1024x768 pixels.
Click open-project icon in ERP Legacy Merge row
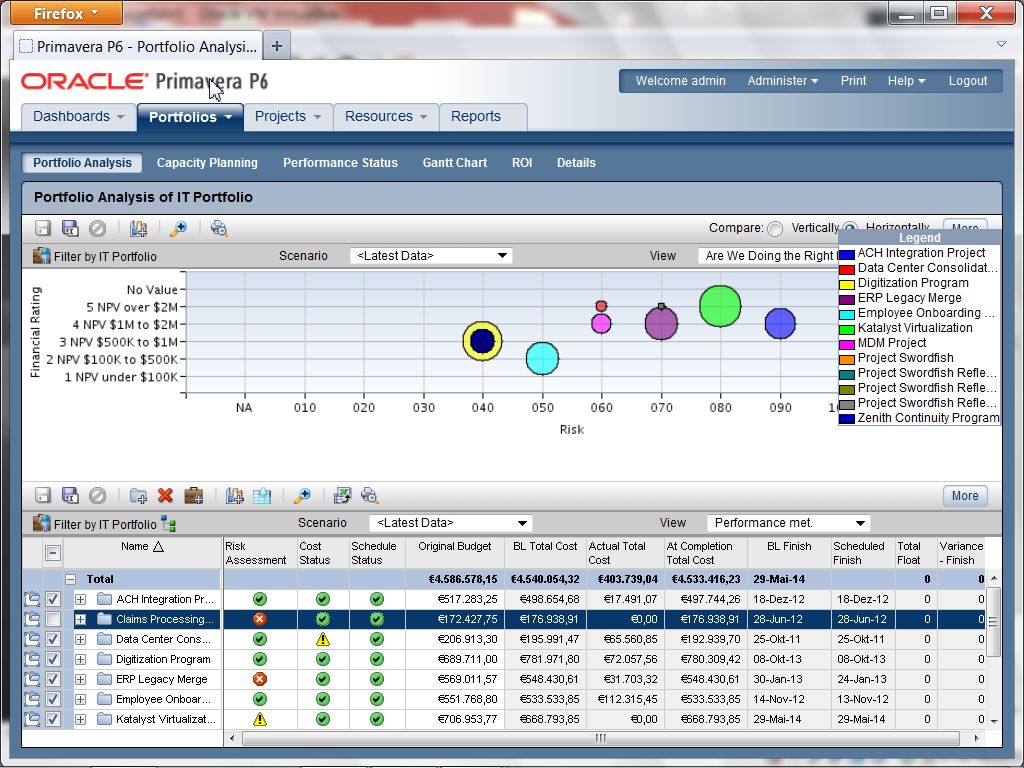[31, 679]
